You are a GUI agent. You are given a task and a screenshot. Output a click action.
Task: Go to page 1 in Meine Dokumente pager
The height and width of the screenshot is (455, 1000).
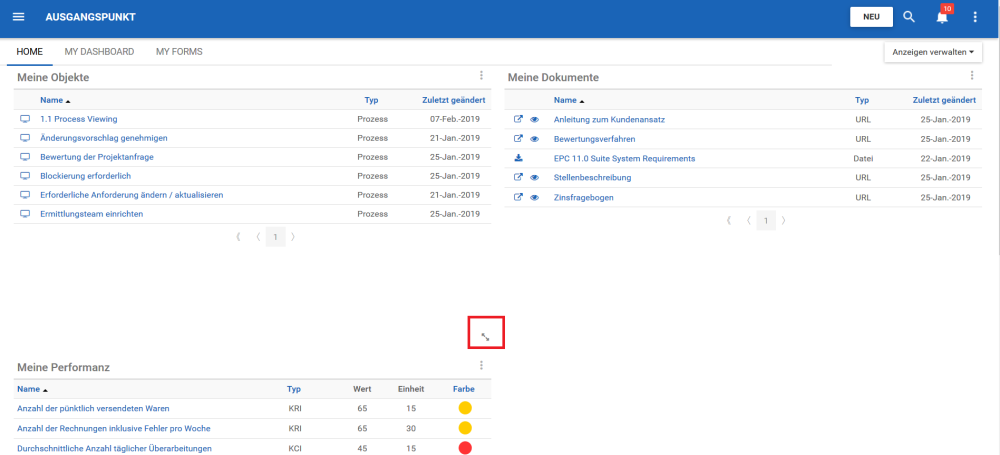(x=766, y=221)
